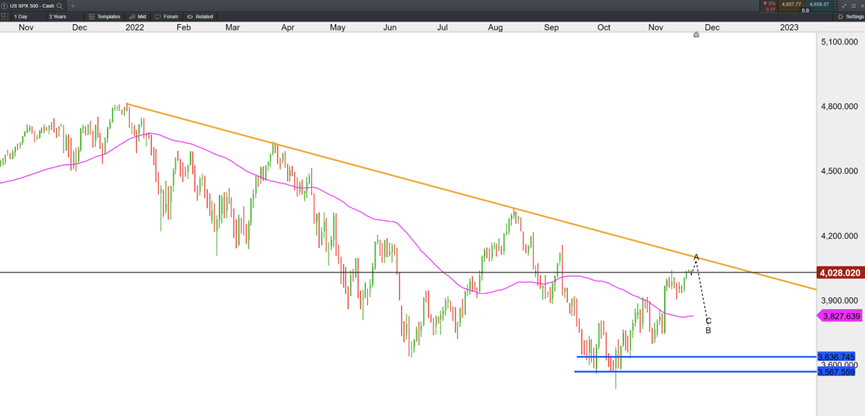Image resolution: width=865 pixels, height=416 pixels.
Task: Open the chart layout grid icon
Action: pos(4,17)
